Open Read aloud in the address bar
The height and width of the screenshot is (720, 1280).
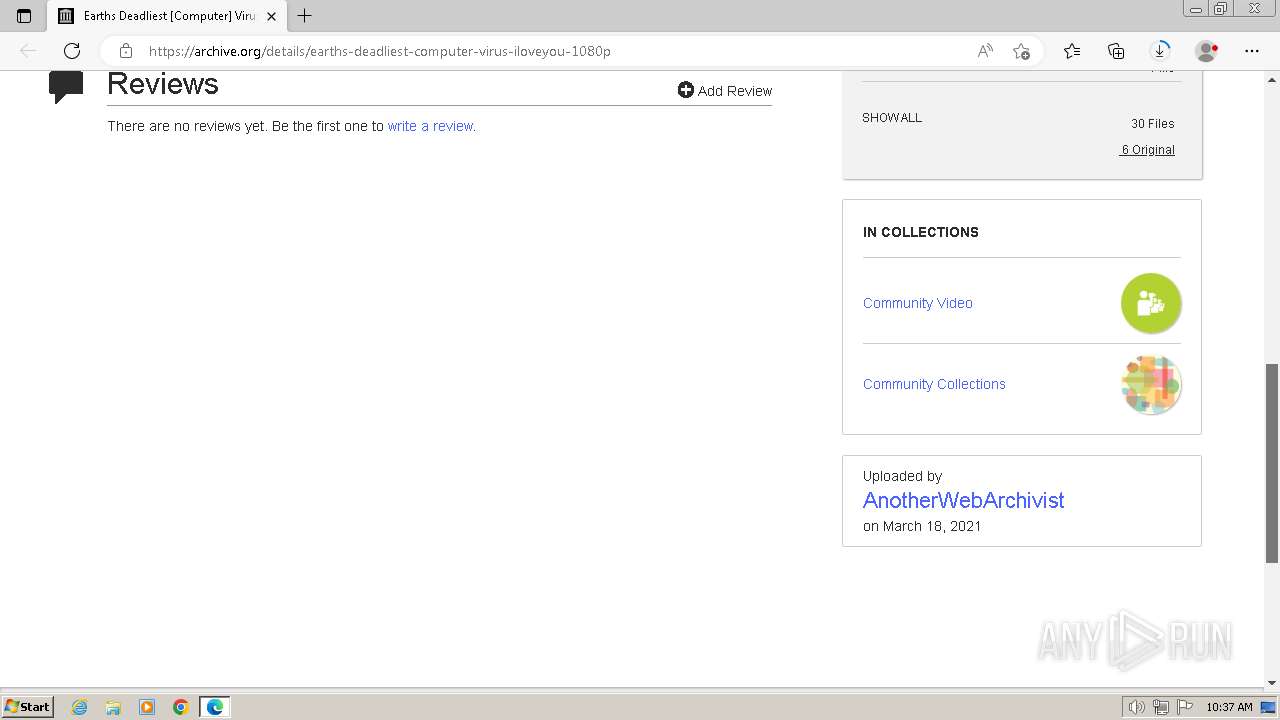985,51
